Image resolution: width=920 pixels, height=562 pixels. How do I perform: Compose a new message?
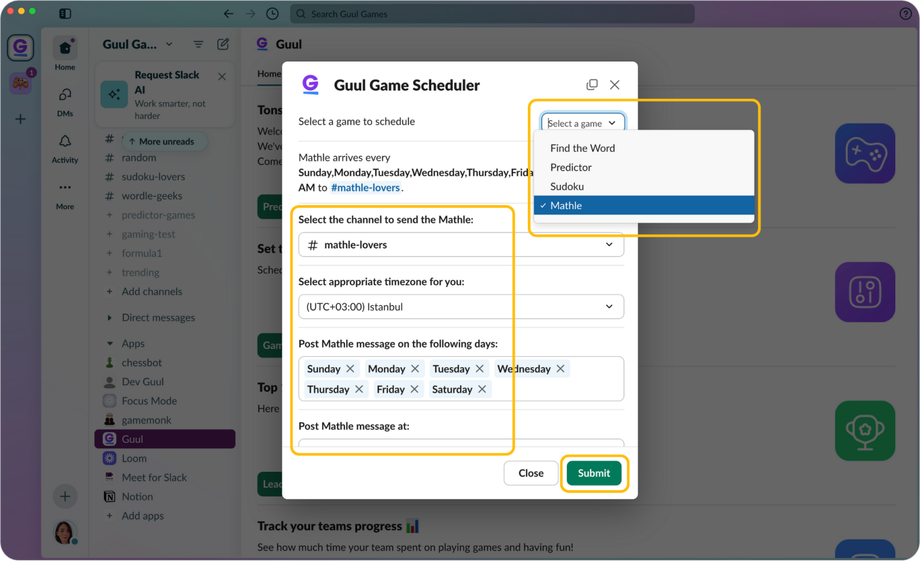coord(223,44)
